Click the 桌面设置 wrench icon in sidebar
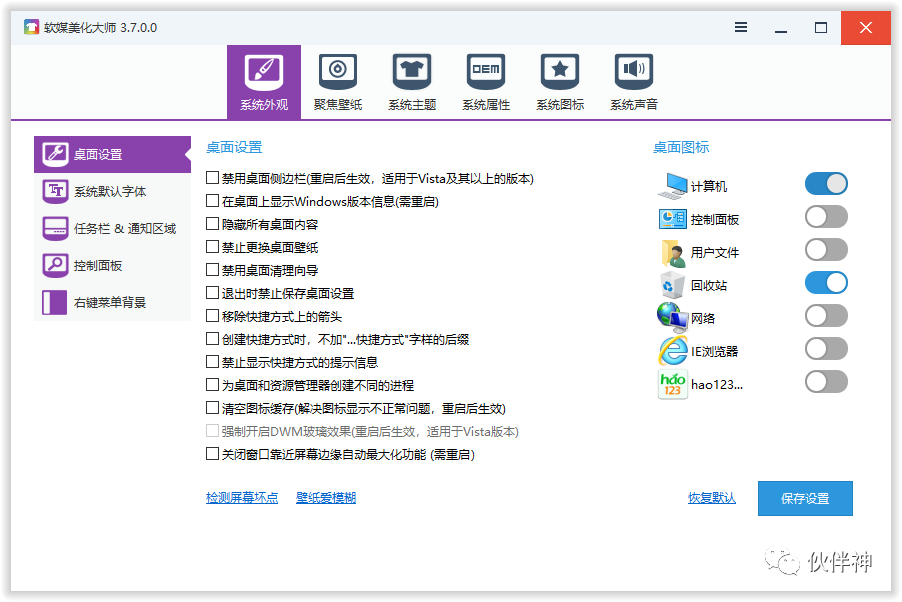 pos(55,154)
